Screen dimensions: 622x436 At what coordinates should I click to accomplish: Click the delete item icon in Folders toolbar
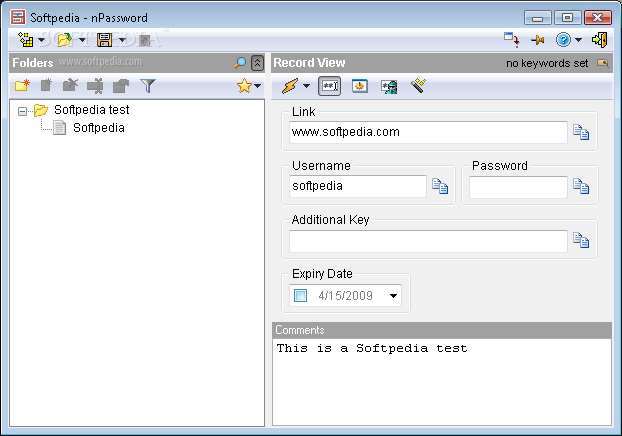(95, 86)
